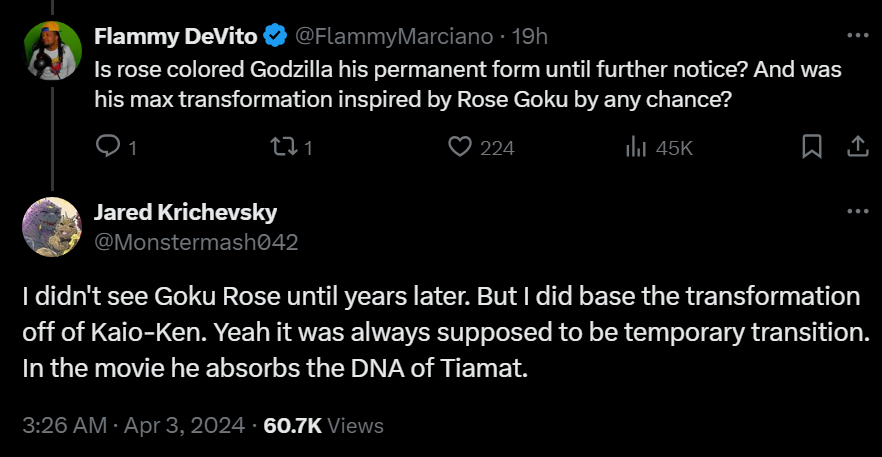Screen dimensions: 882x457
Task: Click the 3:26 AM Apr 3, 2024 timestamp
Action: click(x=133, y=425)
